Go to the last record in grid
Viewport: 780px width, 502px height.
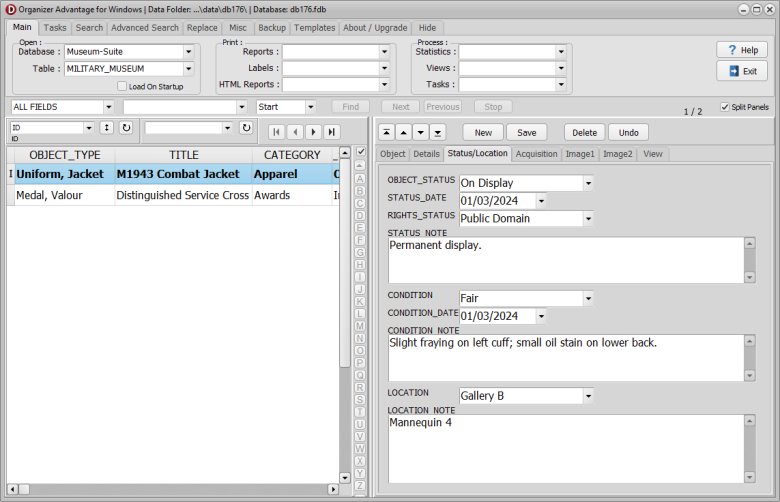[331, 131]
